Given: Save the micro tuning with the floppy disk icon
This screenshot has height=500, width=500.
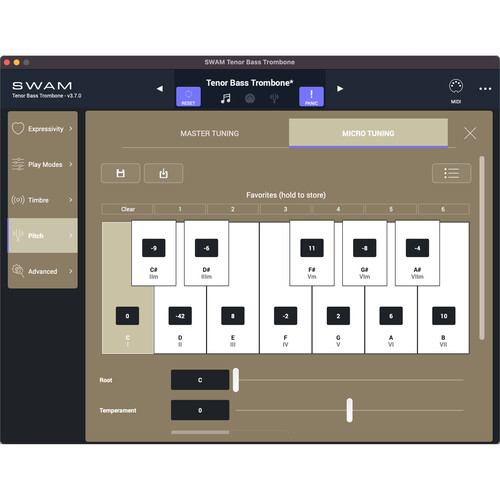Looking at the screenshot, I should coord(120,173).
